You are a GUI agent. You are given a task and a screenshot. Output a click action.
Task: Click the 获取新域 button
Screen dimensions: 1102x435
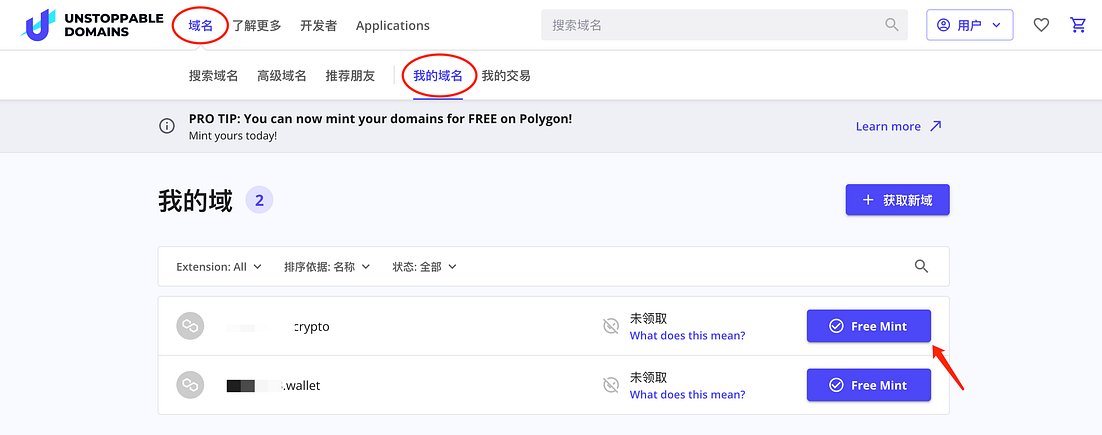point(897,200)
